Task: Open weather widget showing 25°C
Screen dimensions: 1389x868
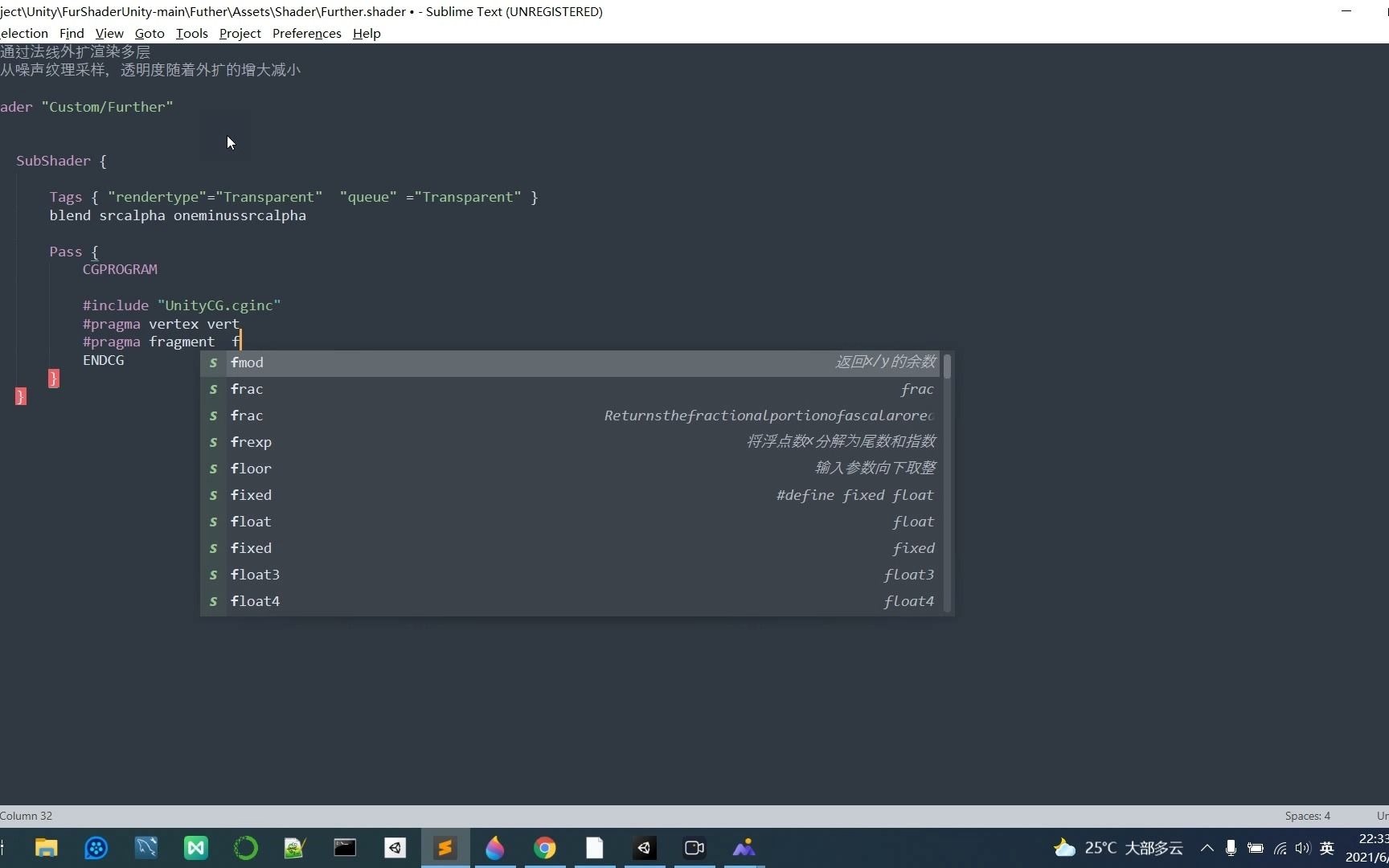Action: (x=1118, y=848)
